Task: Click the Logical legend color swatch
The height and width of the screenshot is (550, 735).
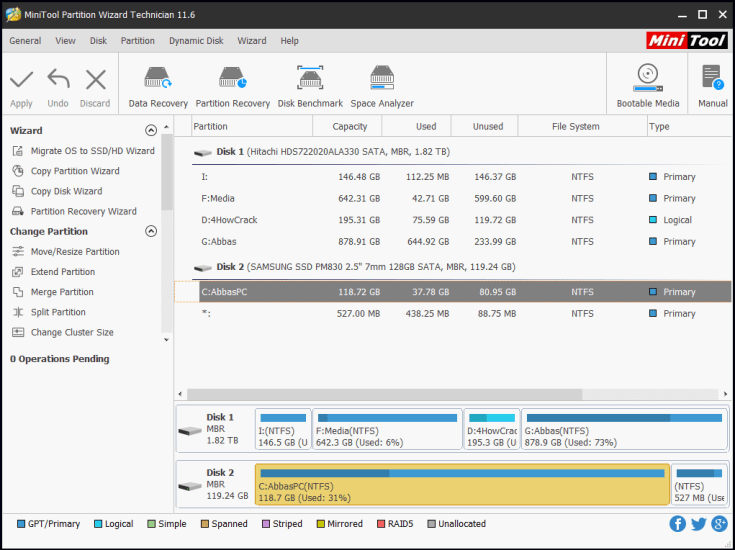Action: click(x=98, y=524)
